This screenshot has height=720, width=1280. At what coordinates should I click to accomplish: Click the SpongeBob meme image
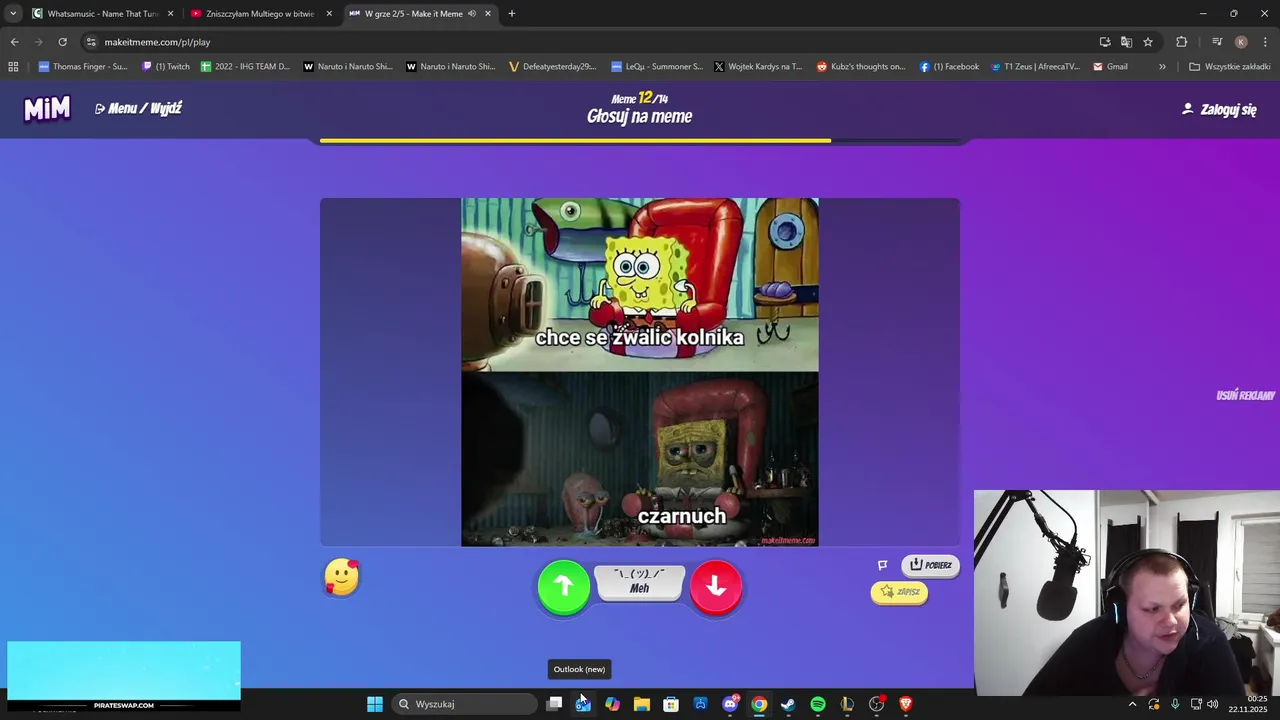click(640, 372)
